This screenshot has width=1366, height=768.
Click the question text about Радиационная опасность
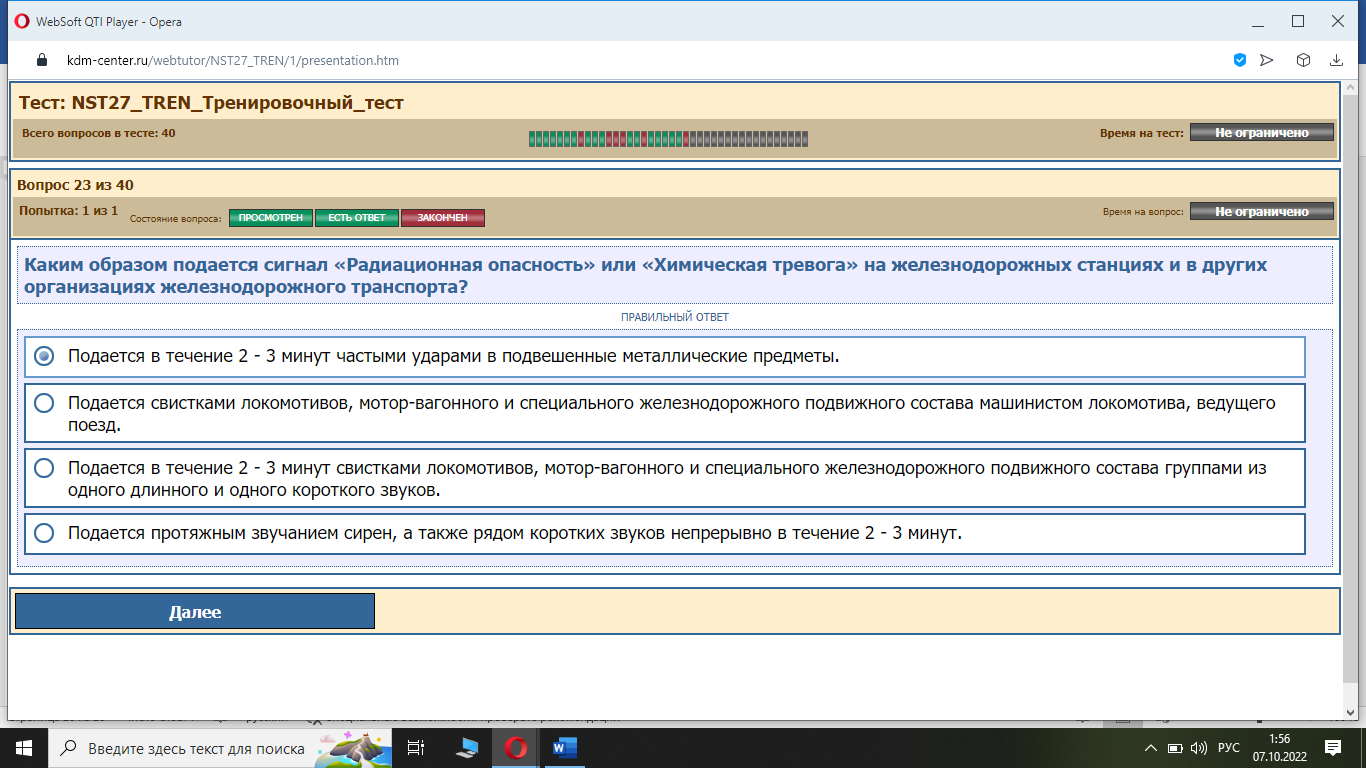[x=645, y=276]
